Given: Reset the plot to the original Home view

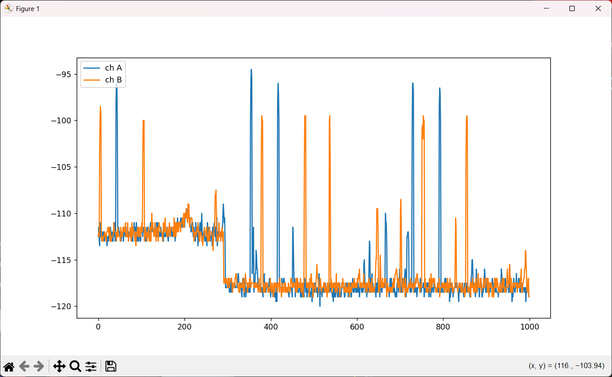Looking at the screenshot, I should coord(9,366).
